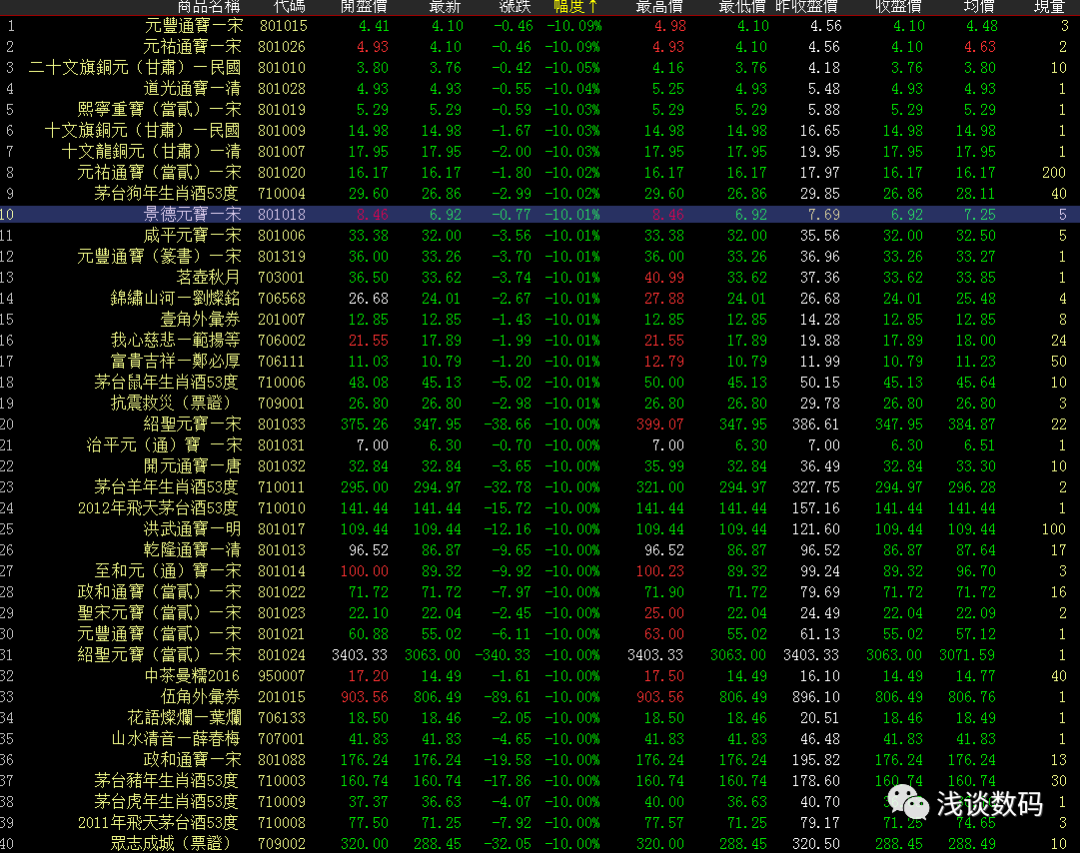Click the average price 3071.59 cell
Screen dimensions: 1080x853
967,655
